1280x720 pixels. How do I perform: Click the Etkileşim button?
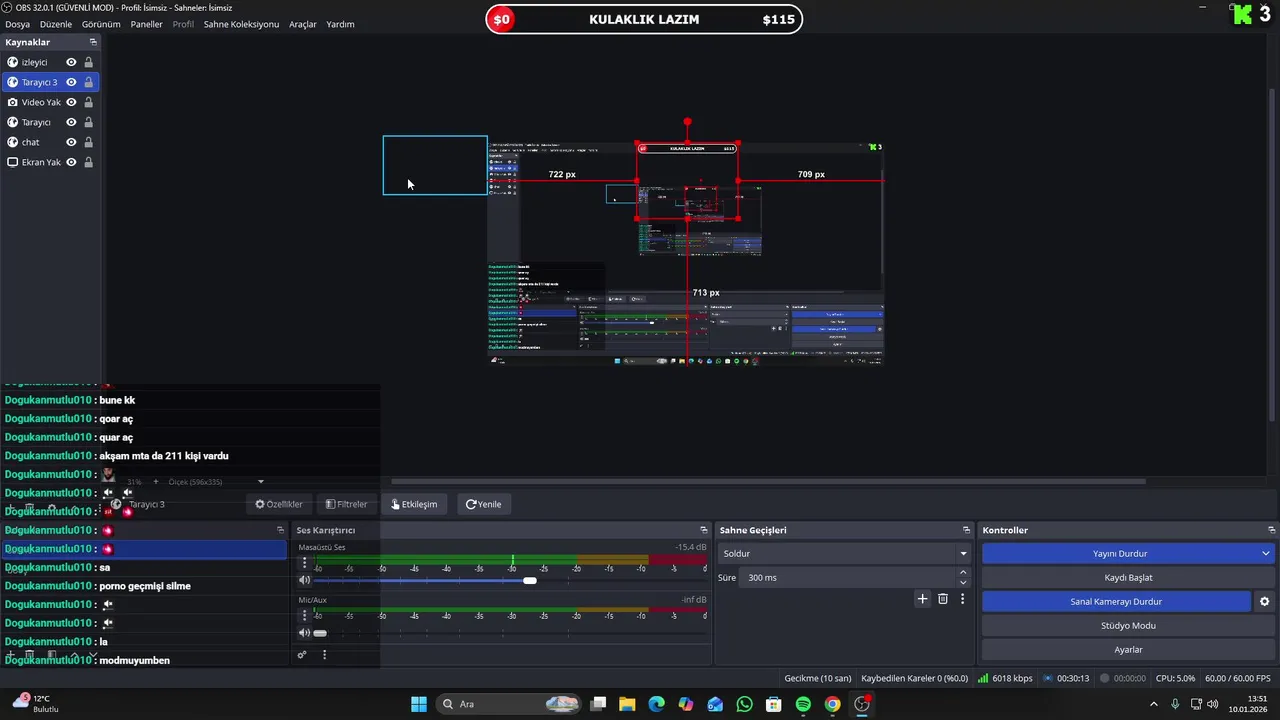coord(414,504)
